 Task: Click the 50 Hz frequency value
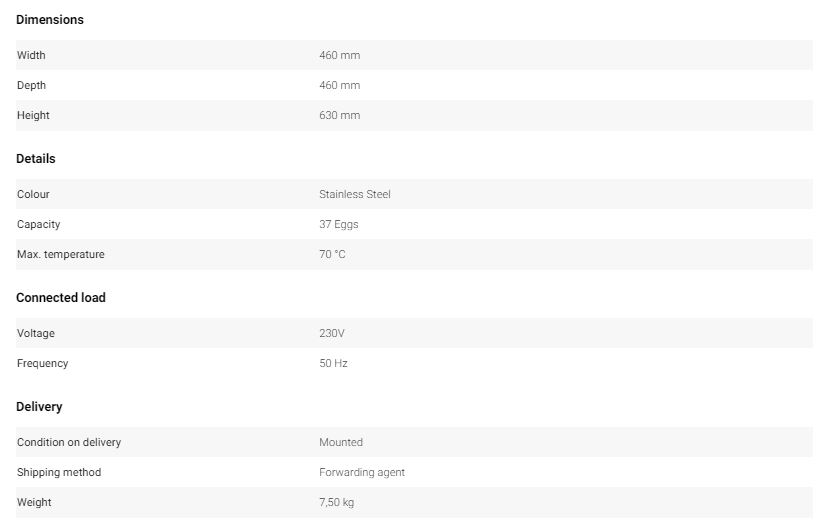tap(334, 363)
